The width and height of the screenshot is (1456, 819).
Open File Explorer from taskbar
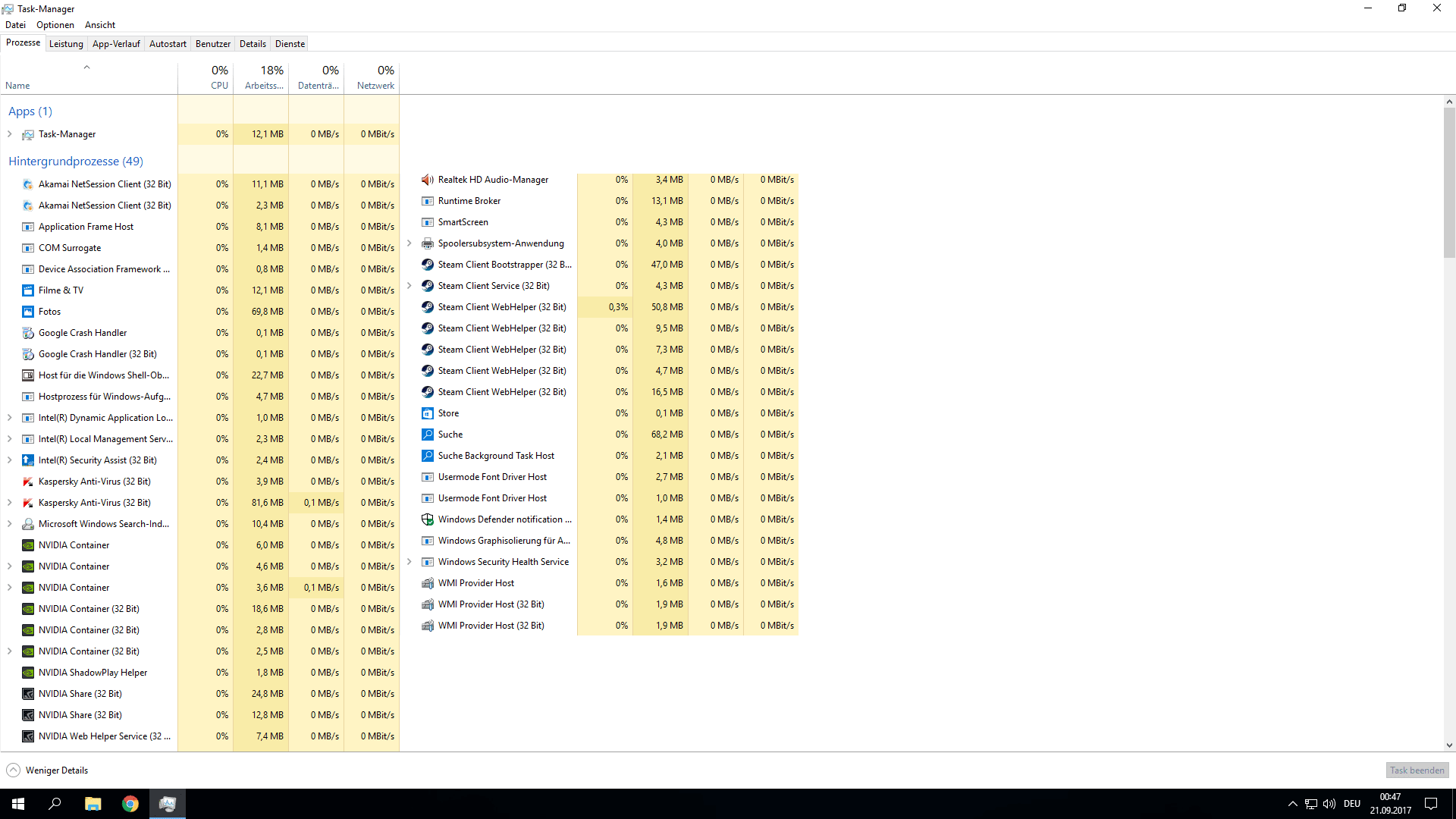coord(93,804)
